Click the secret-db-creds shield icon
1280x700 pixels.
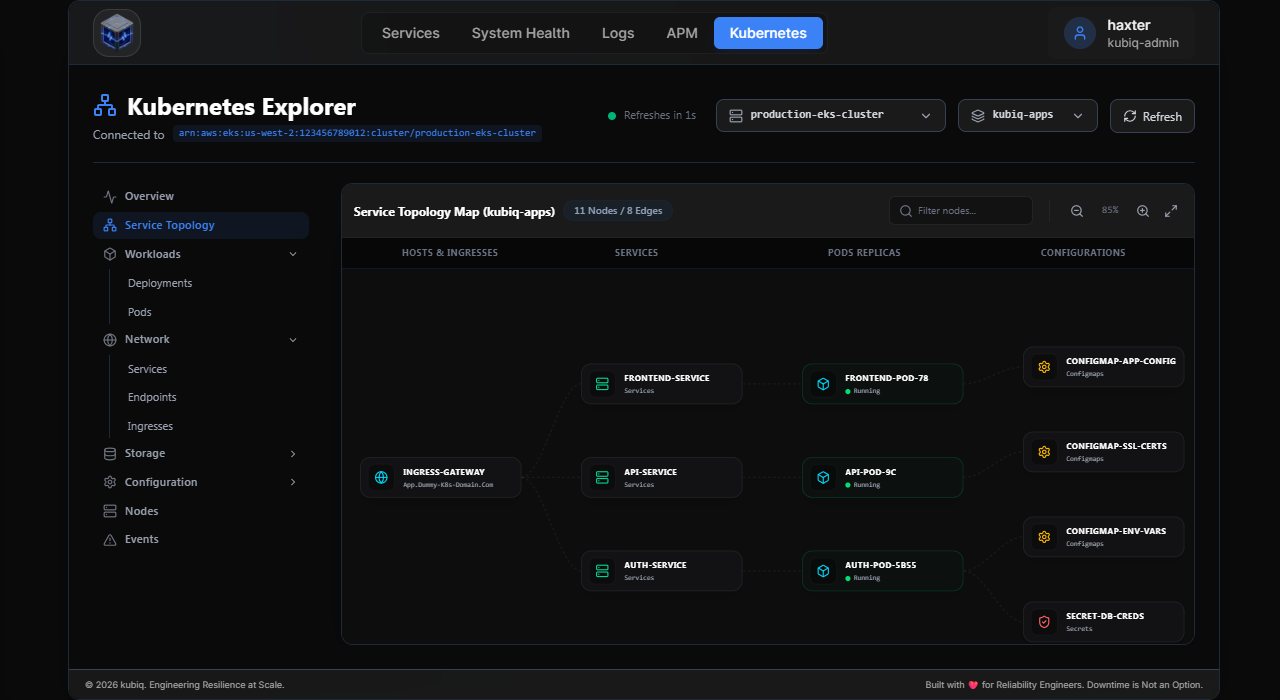(1044, 622)
